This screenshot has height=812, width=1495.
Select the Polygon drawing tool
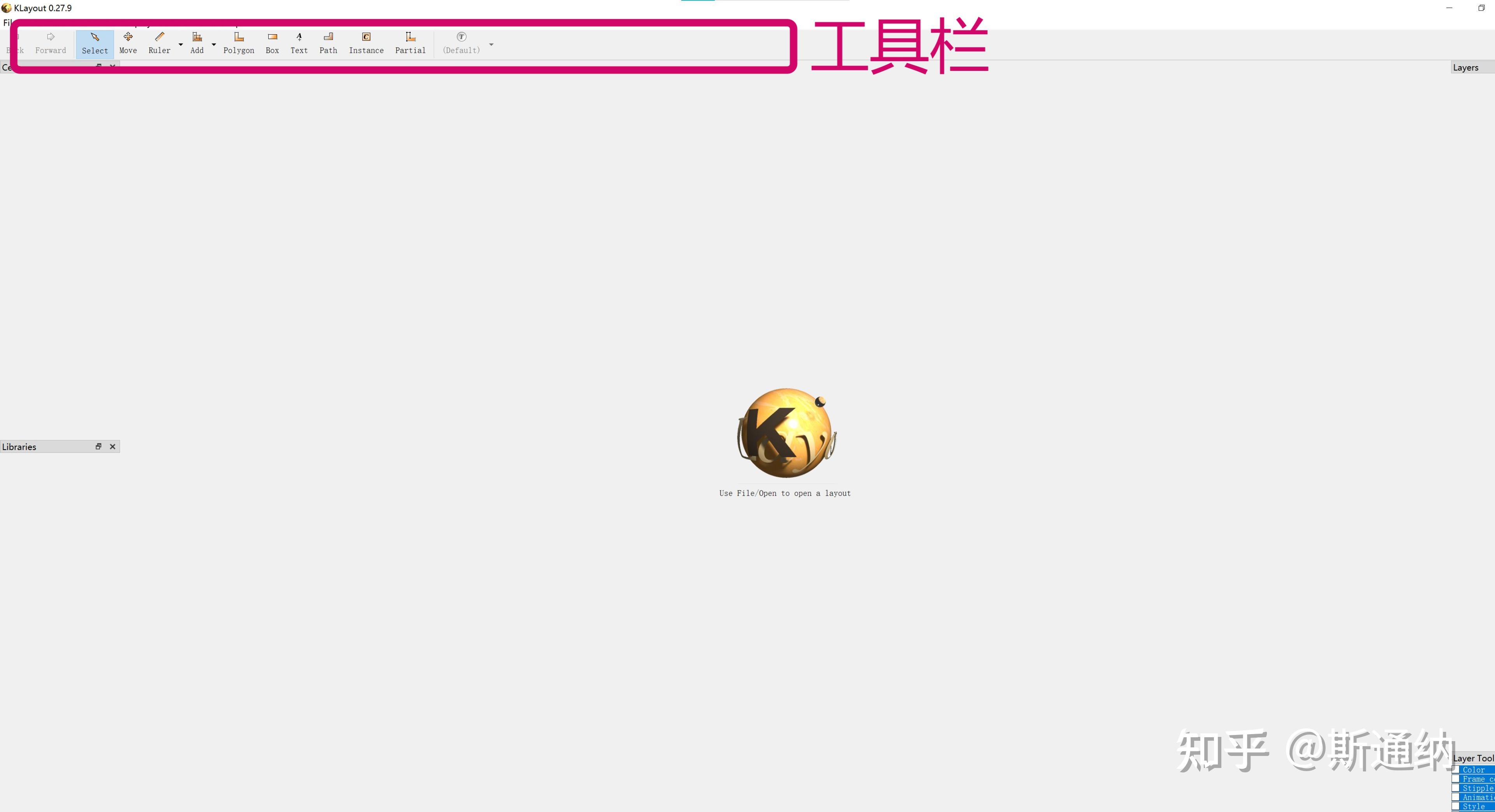(239, 43)
